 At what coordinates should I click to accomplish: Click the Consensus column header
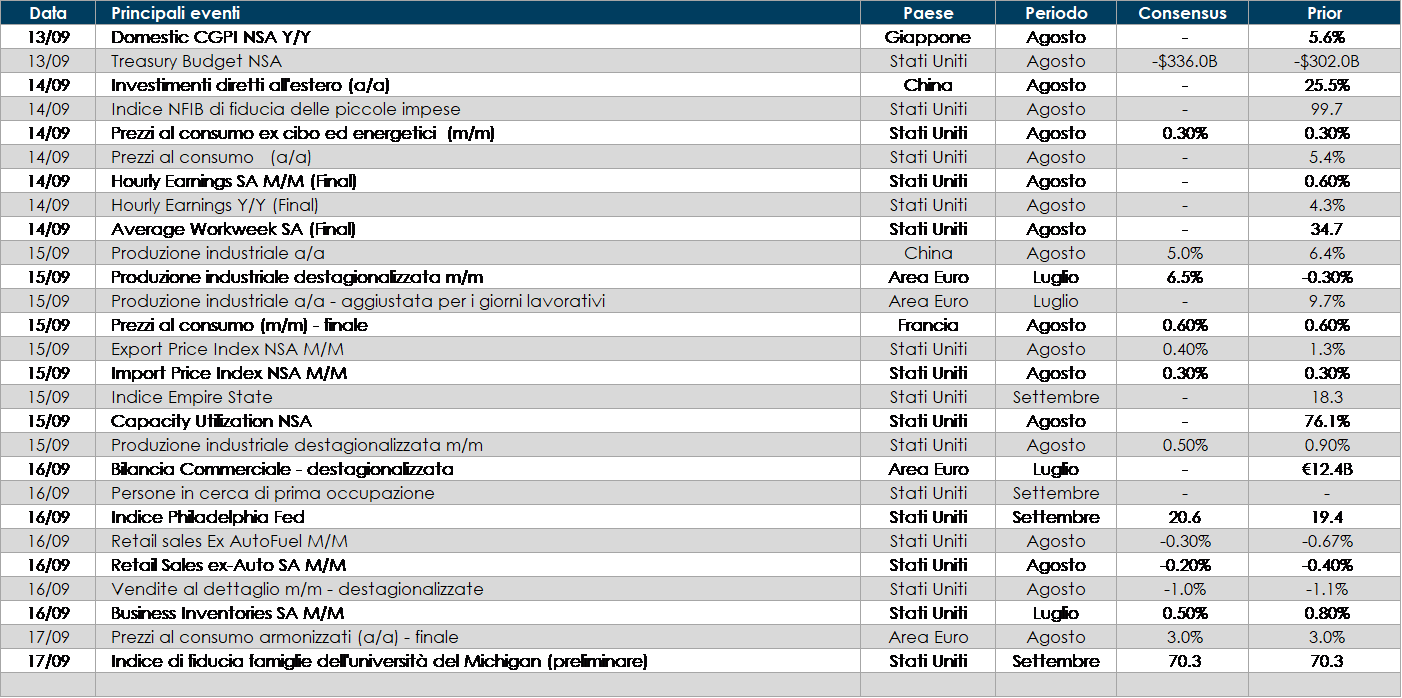pos(1183,13)
